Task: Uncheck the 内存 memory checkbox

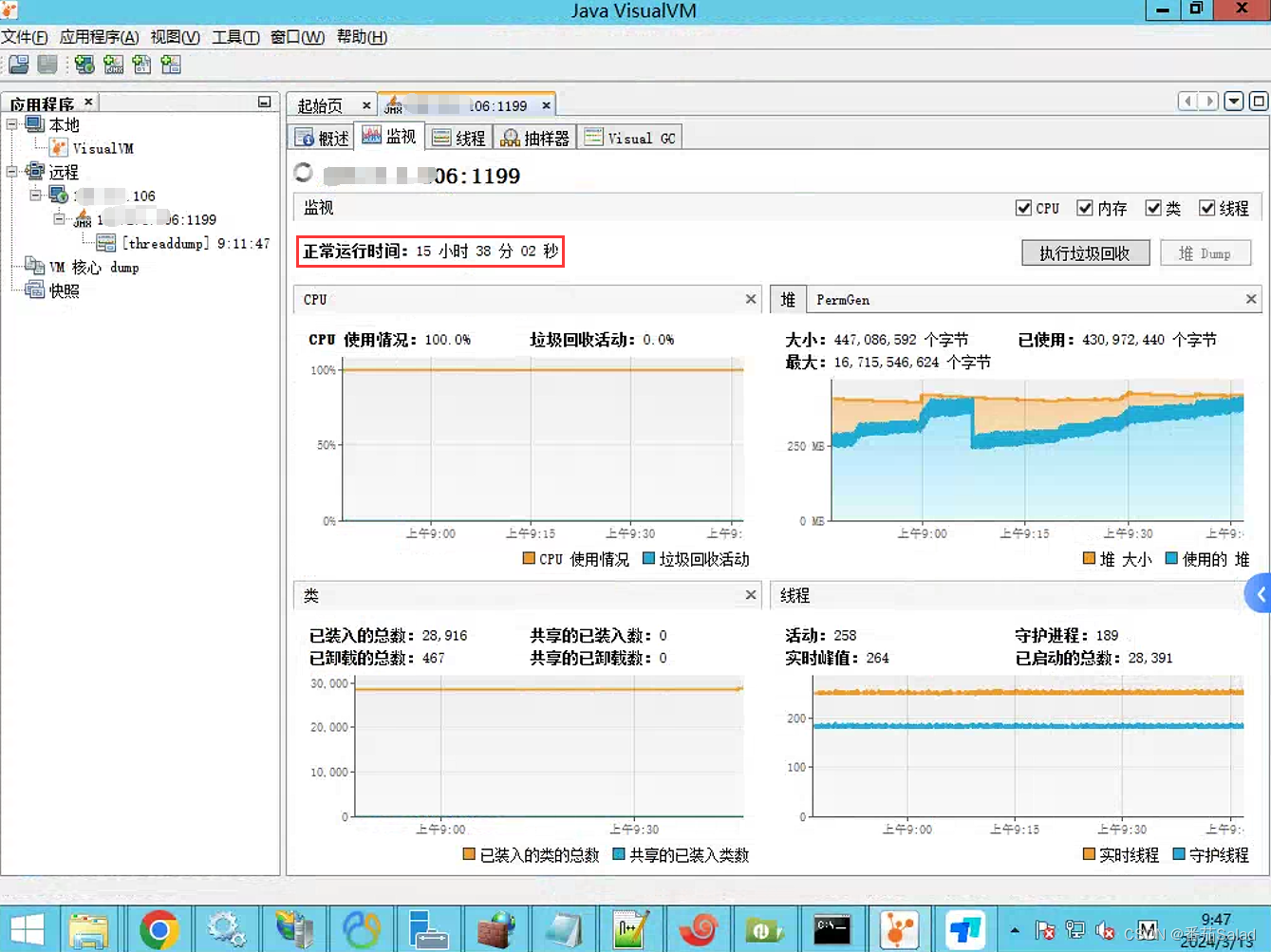Action: click(1085, 208)
